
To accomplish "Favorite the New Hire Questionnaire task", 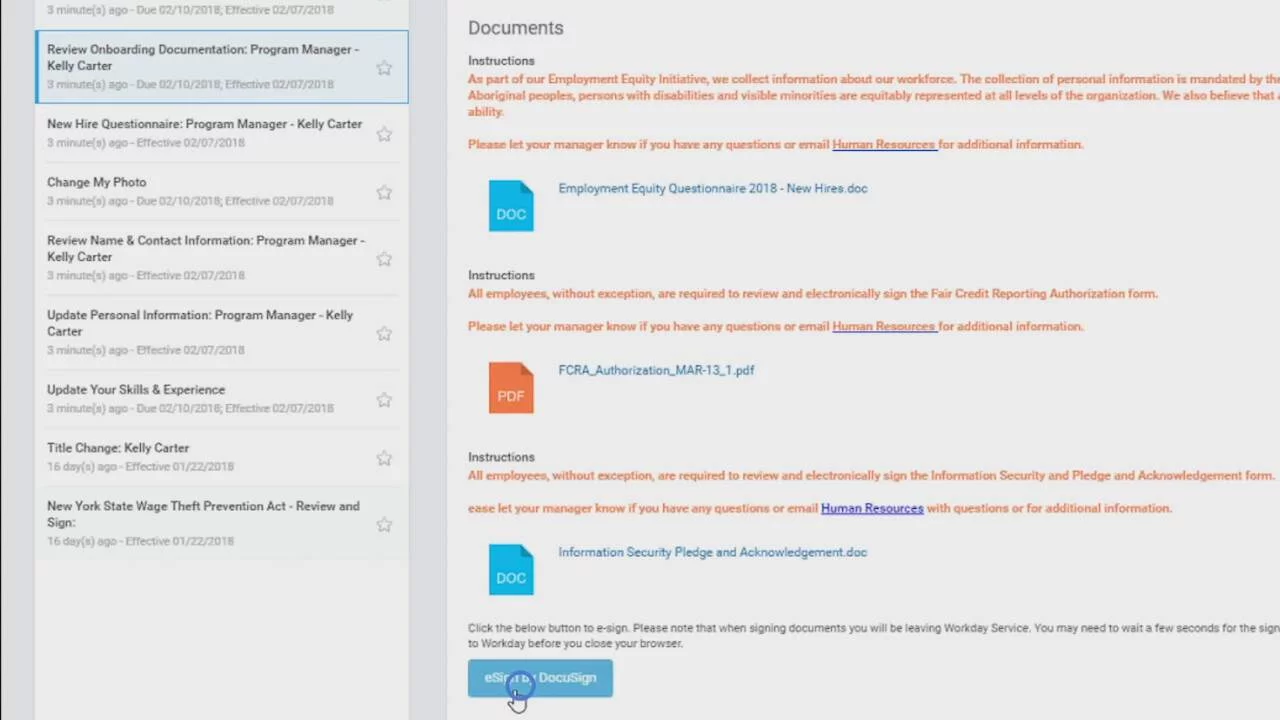I will (384, 134).
